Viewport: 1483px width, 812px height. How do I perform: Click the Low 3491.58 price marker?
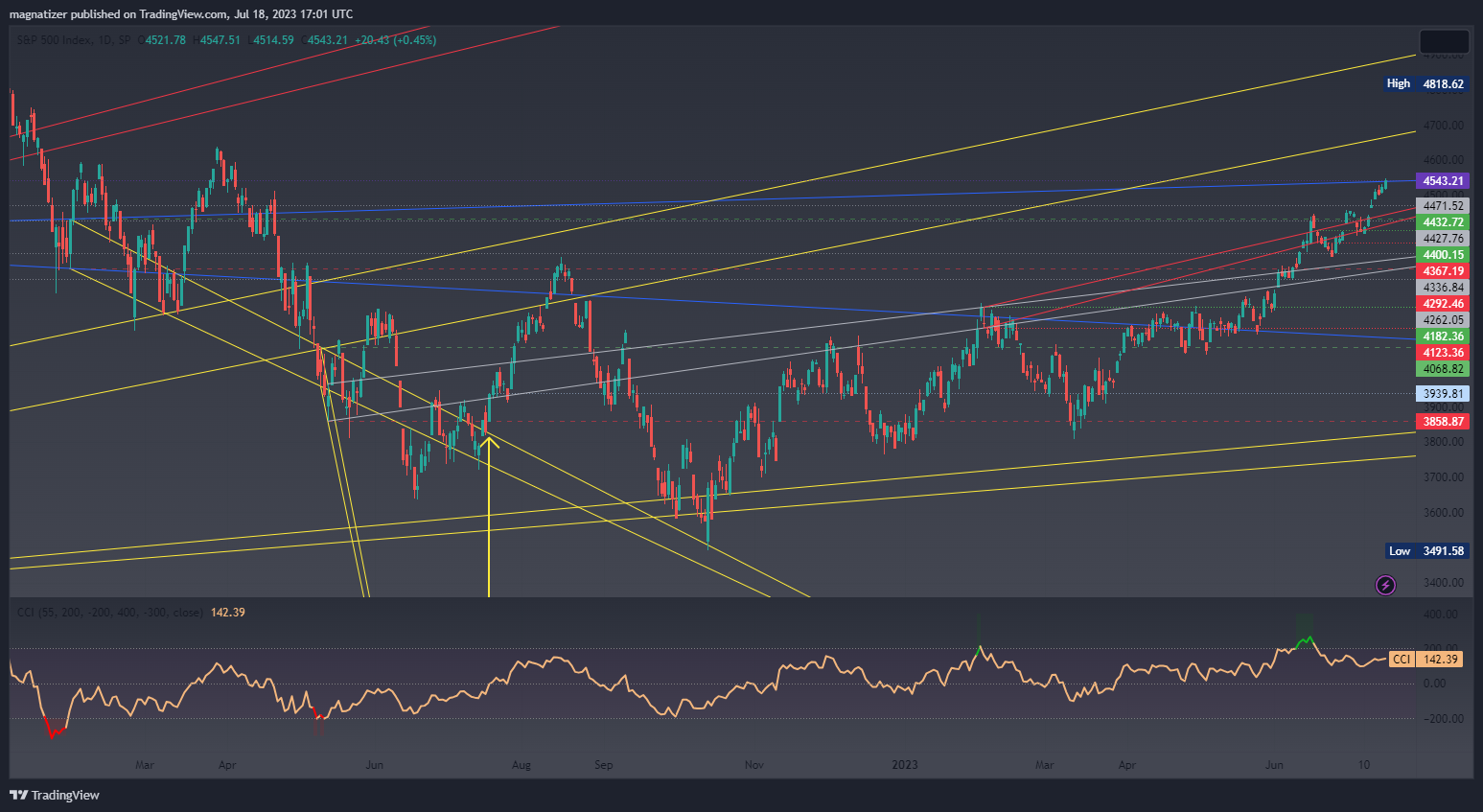coord(1425,551)
